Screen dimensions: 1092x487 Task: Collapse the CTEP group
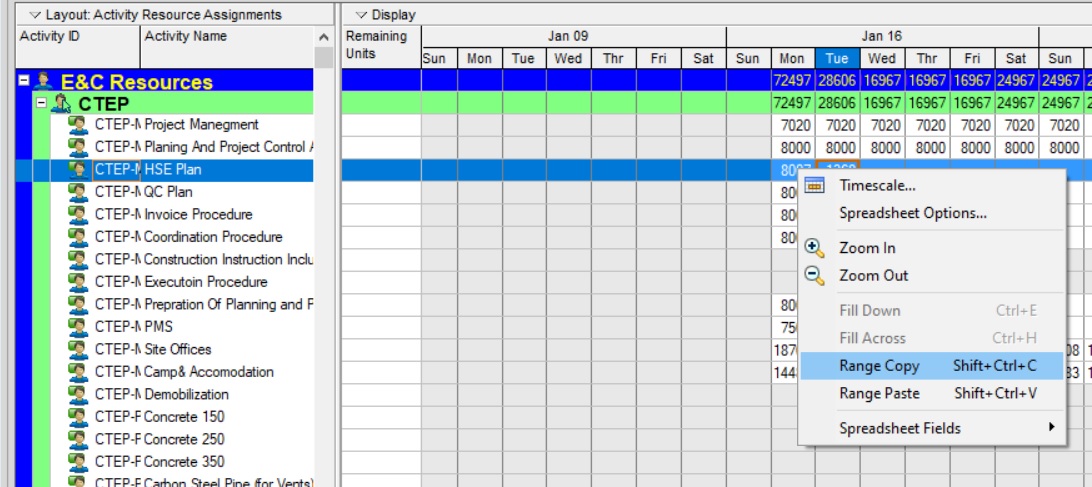tap(42, 102)
